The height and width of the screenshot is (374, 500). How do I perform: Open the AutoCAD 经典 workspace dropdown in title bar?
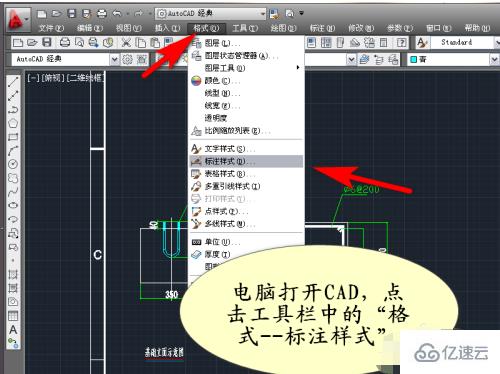coord(211,13)
